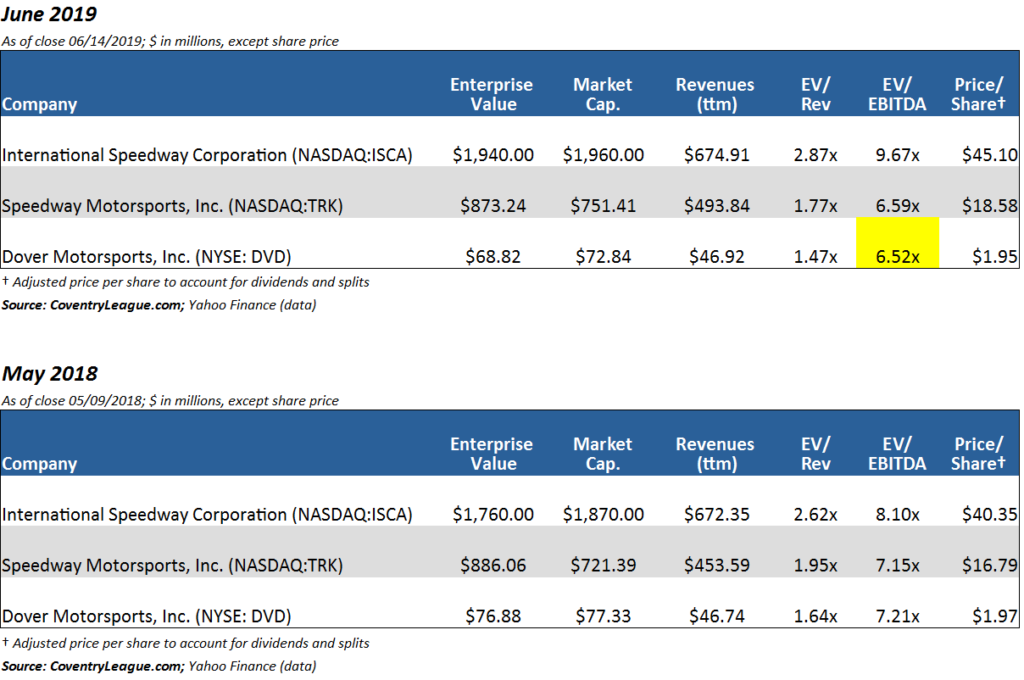Click the $68.82 enterprise value cell

pos(493,257)
